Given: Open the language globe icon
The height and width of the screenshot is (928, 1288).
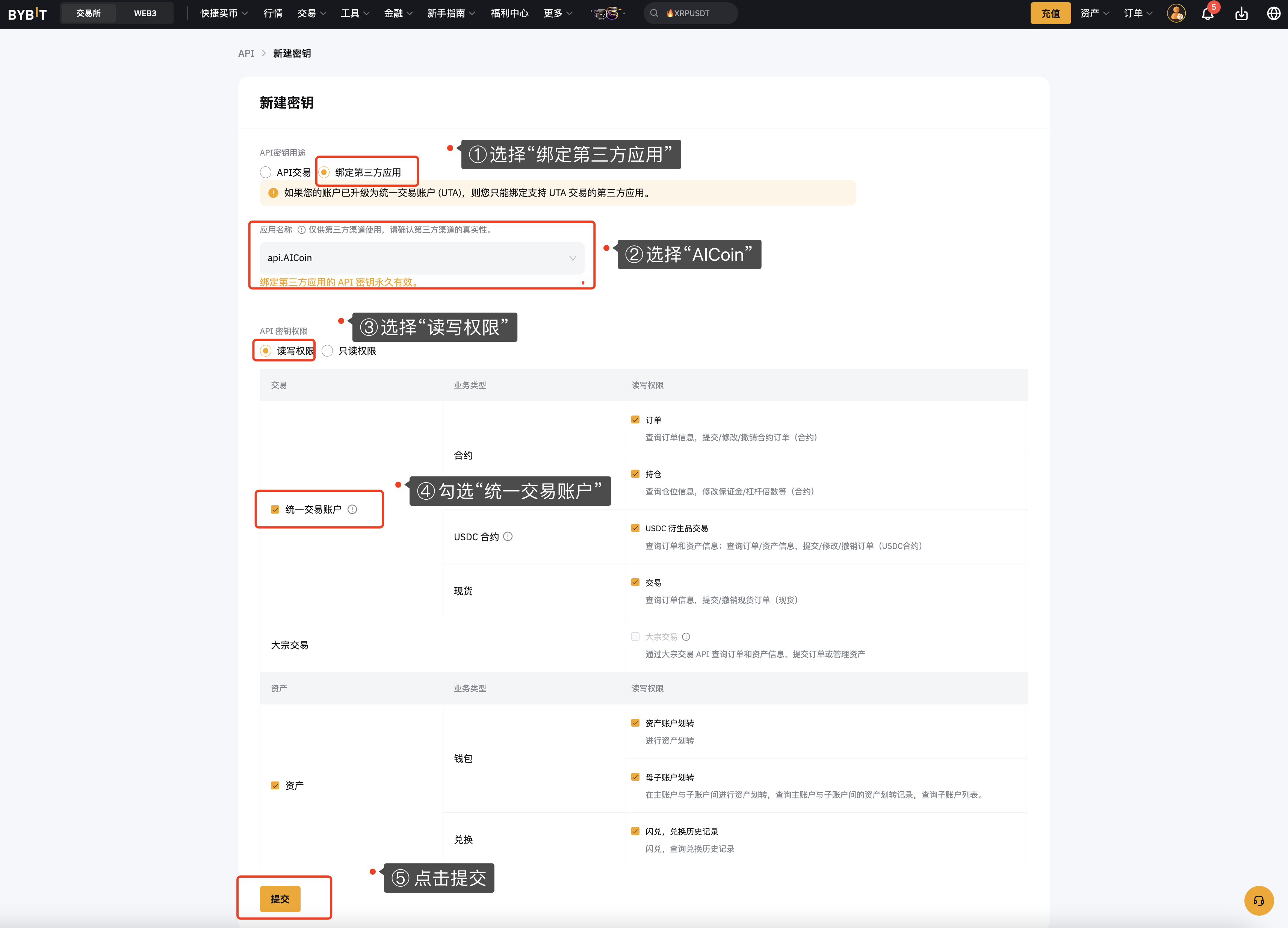Looking at the screenshot, I should pos(1274,13).
